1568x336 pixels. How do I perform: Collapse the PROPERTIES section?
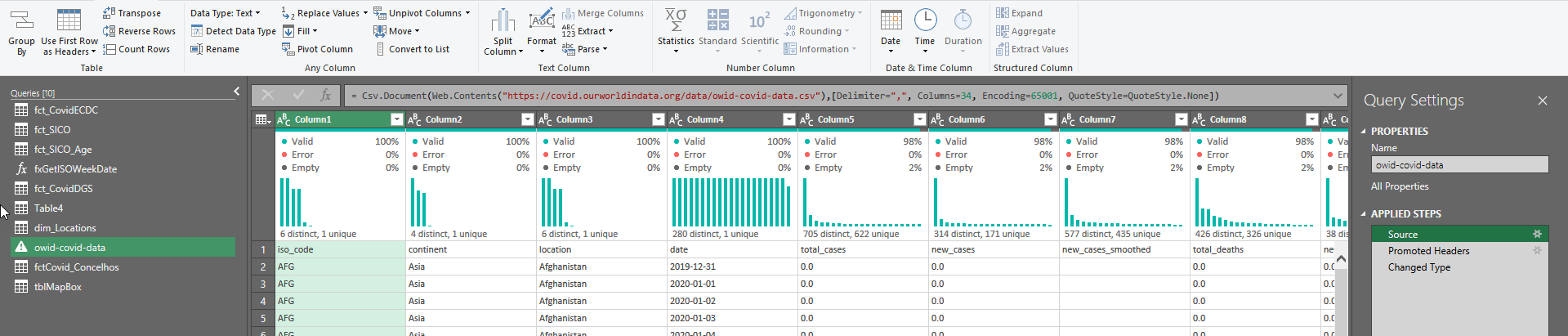(1363, 132)
